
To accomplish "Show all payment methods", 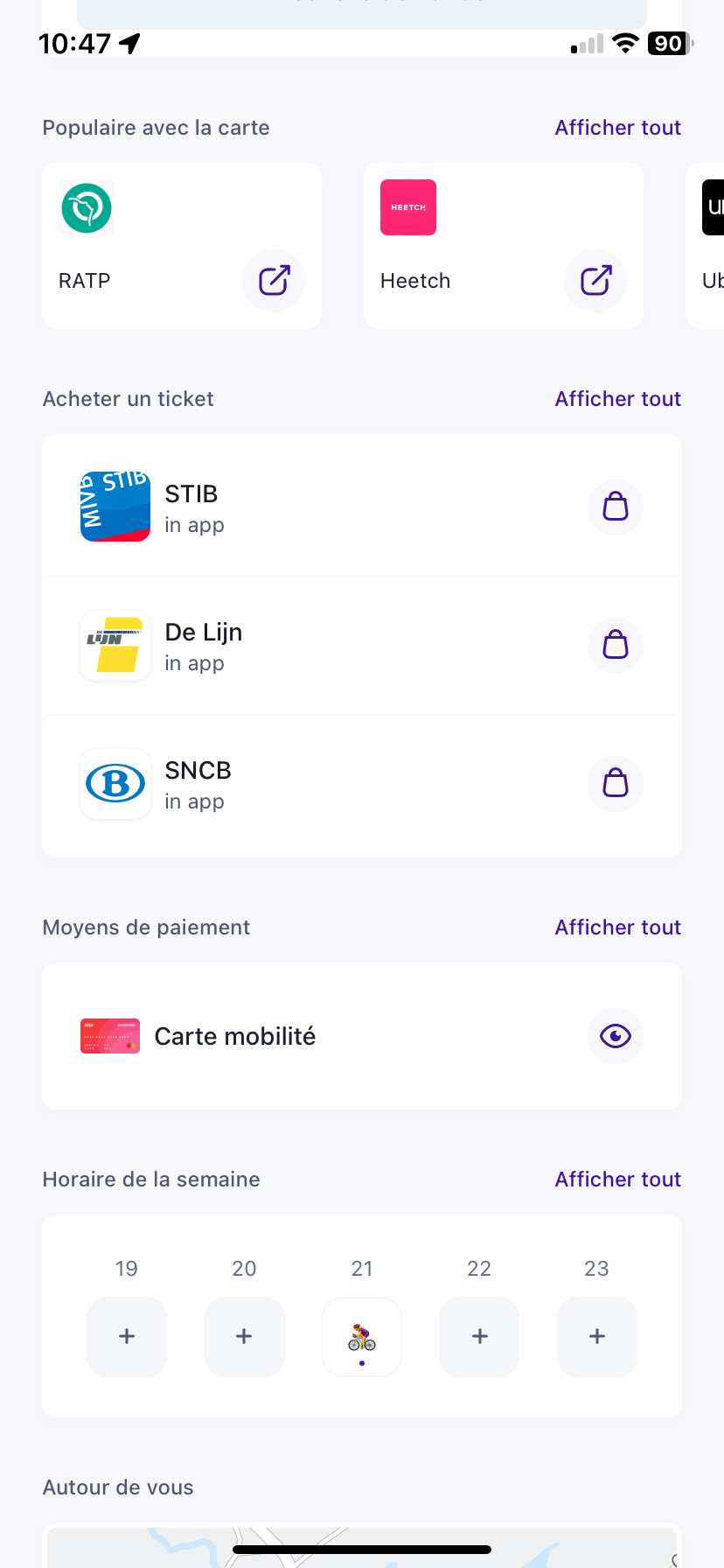I will coord(617,927).
